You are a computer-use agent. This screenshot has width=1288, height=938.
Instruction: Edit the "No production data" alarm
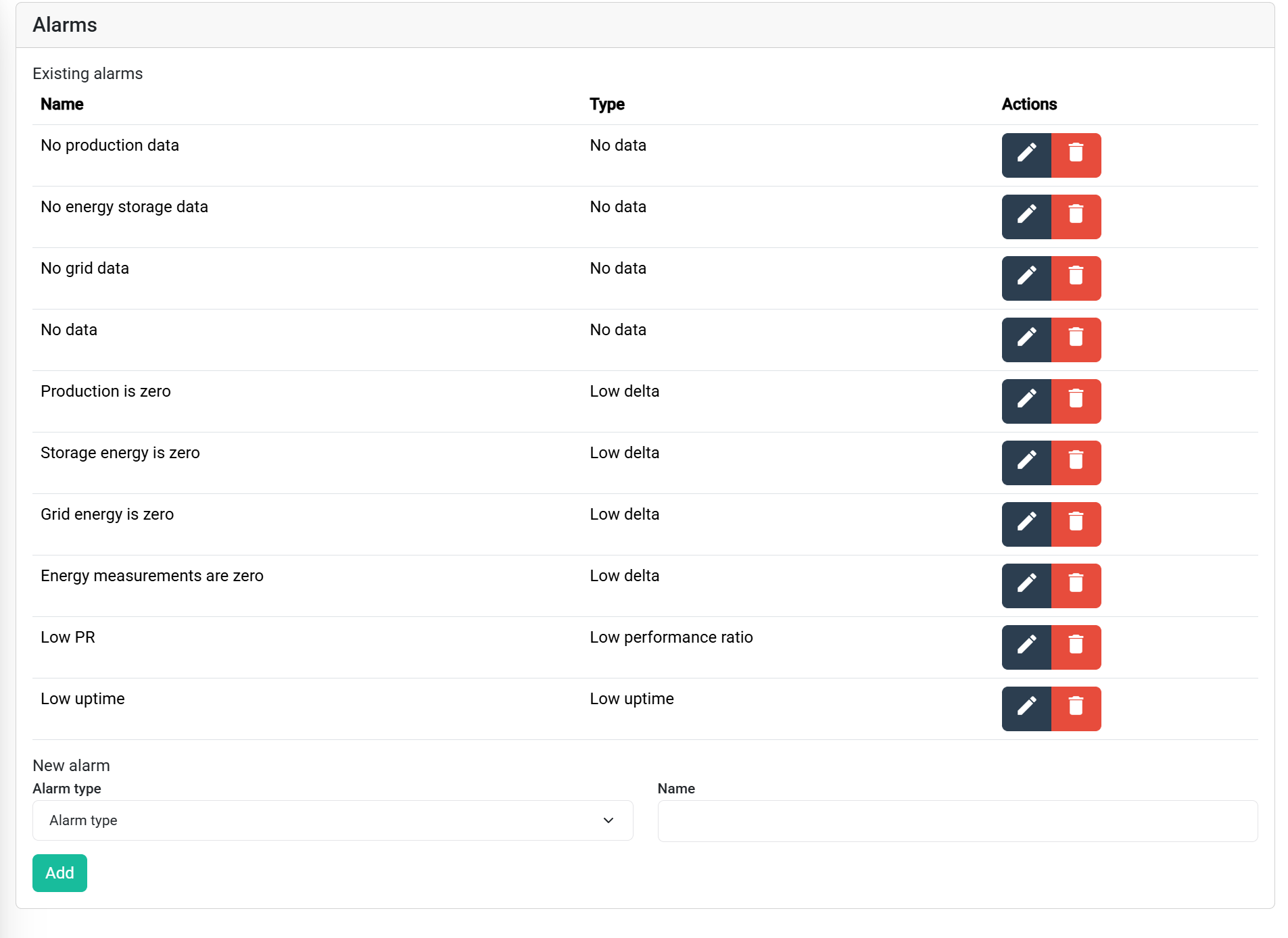pos(1026,155)
